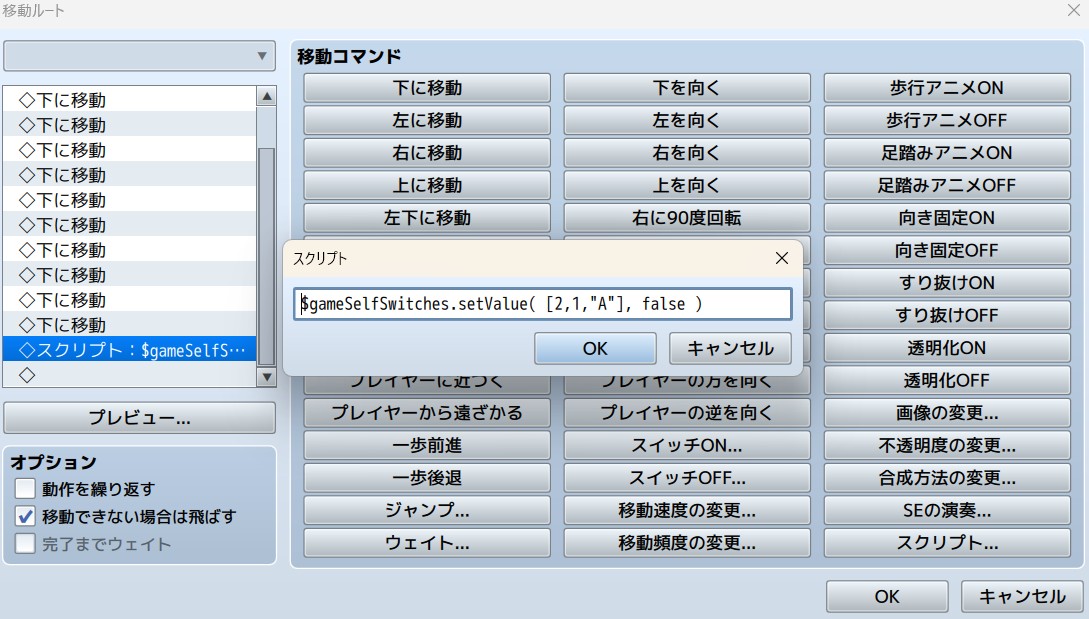
Task: Open the character selection dropdown
Action: click(x=139, y=56)
